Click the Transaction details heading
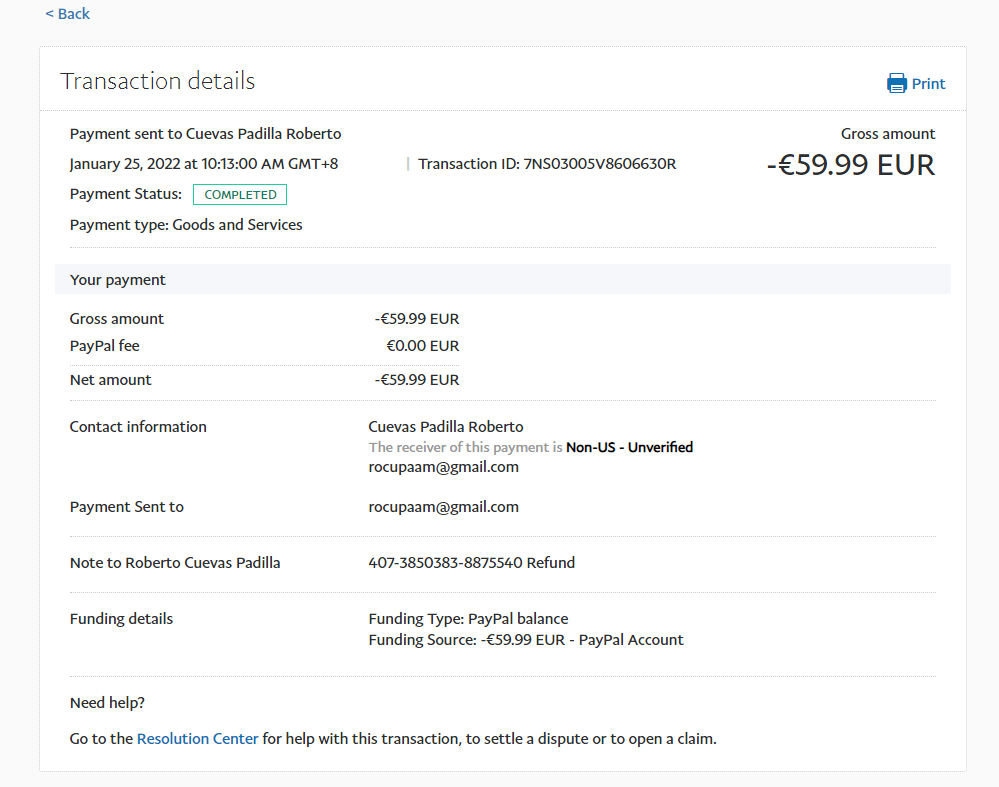 click(x=158, y=81)
